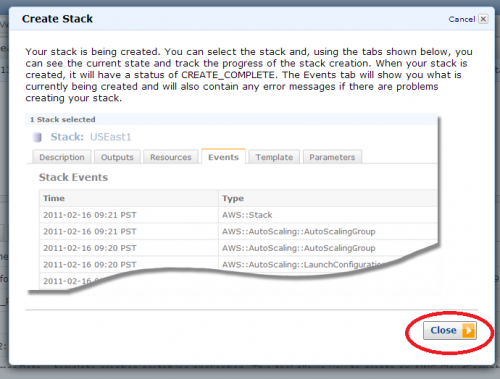This screenshot has width=500, height=379.
Task: Click the Close button
Action: click(x=450, y=330)
